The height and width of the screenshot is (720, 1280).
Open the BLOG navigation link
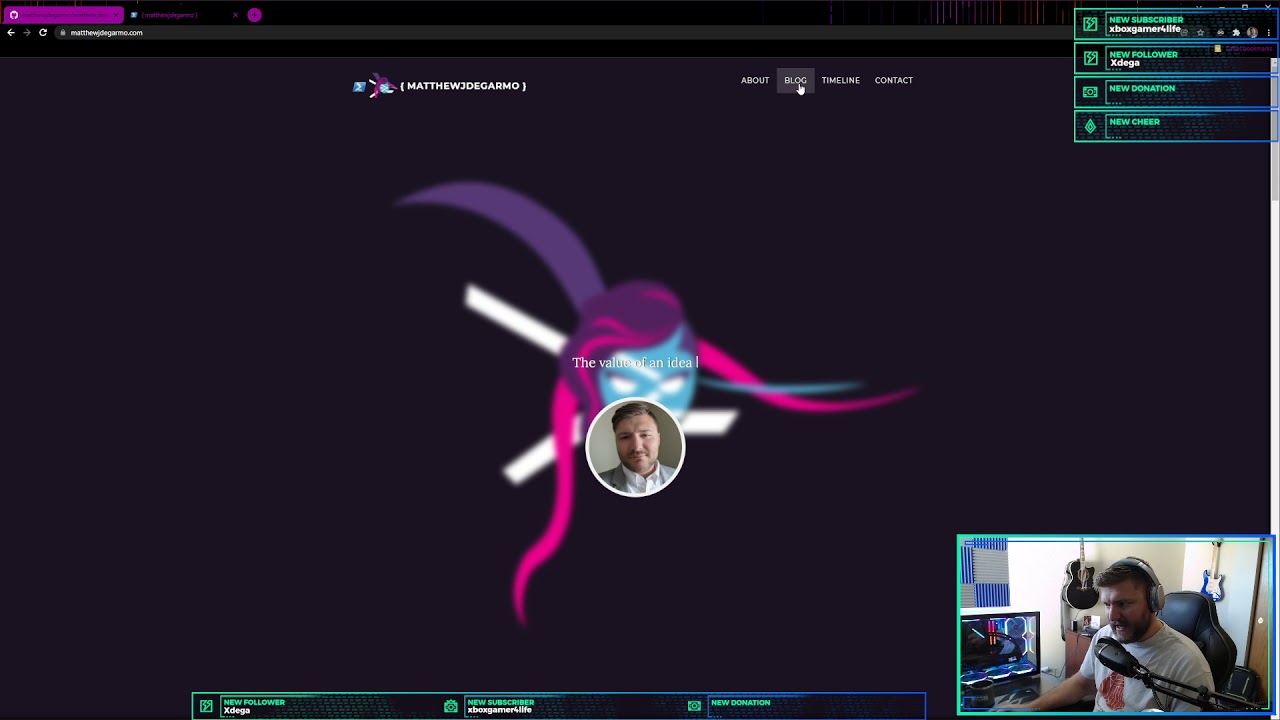click(795, 80)
